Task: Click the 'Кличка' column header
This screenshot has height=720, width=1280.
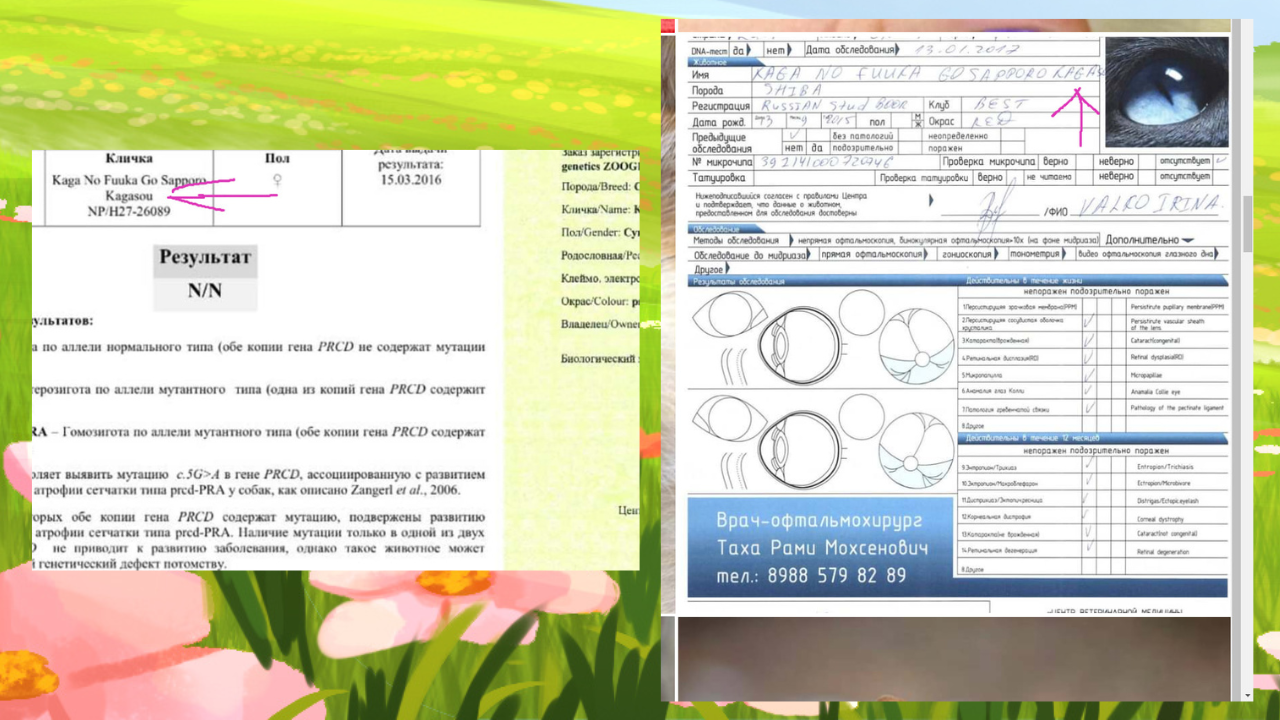Action: tap(128, 158)
